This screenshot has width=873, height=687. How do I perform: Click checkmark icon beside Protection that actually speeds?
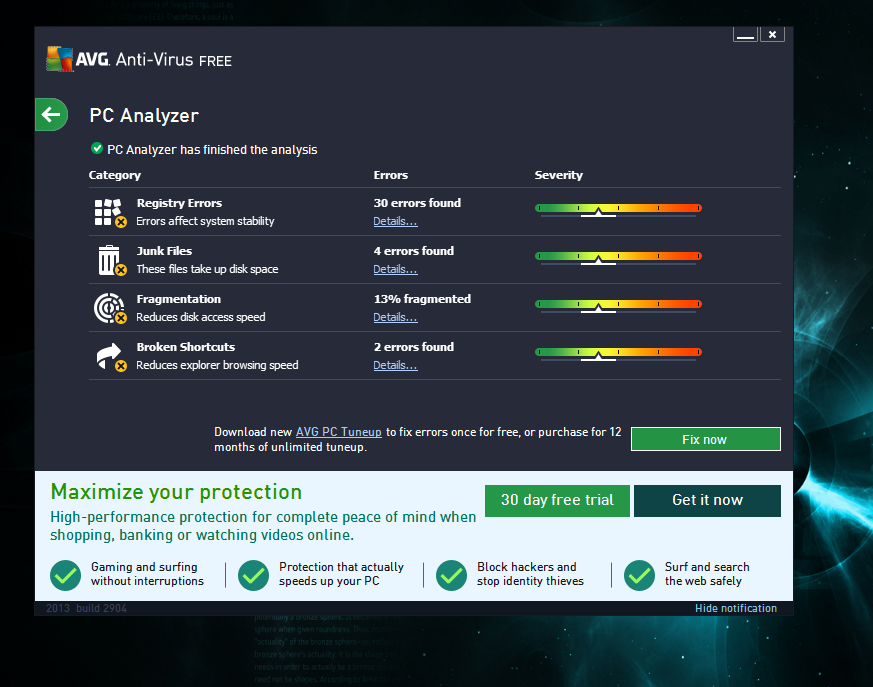coord(253,575)
